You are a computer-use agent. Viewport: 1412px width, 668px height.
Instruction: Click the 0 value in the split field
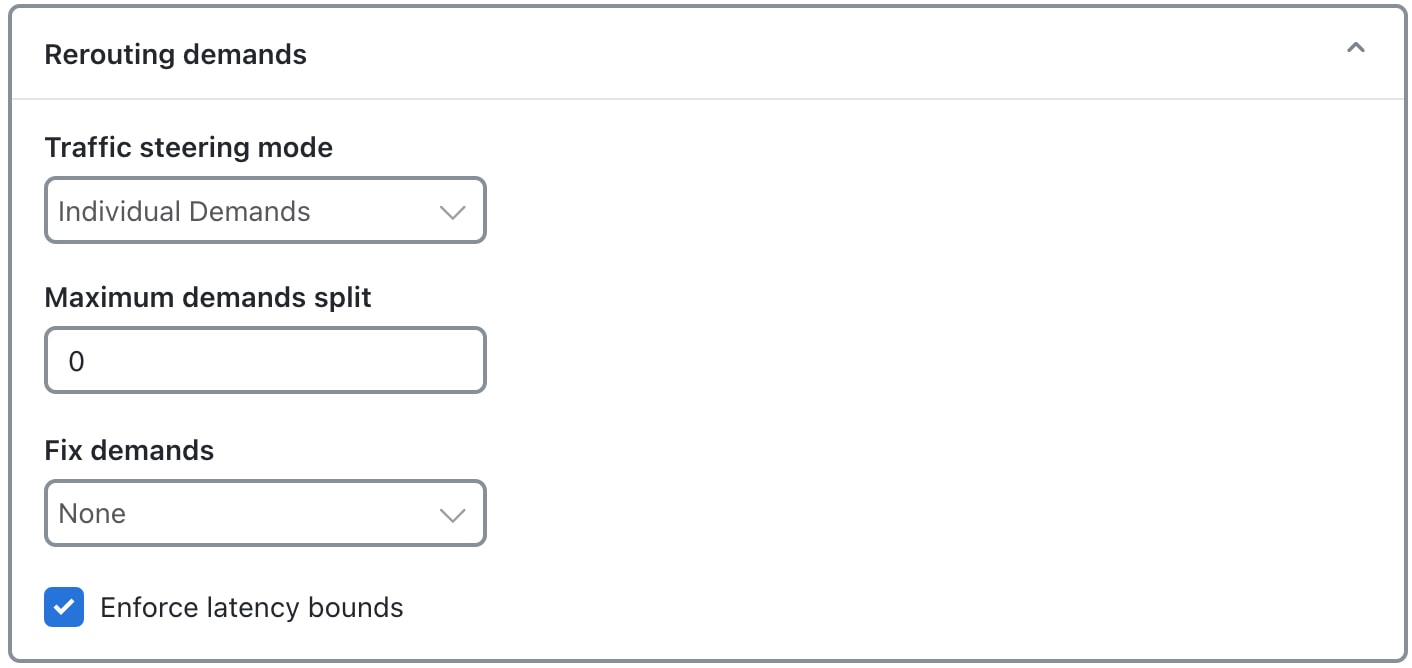point(77,362)
